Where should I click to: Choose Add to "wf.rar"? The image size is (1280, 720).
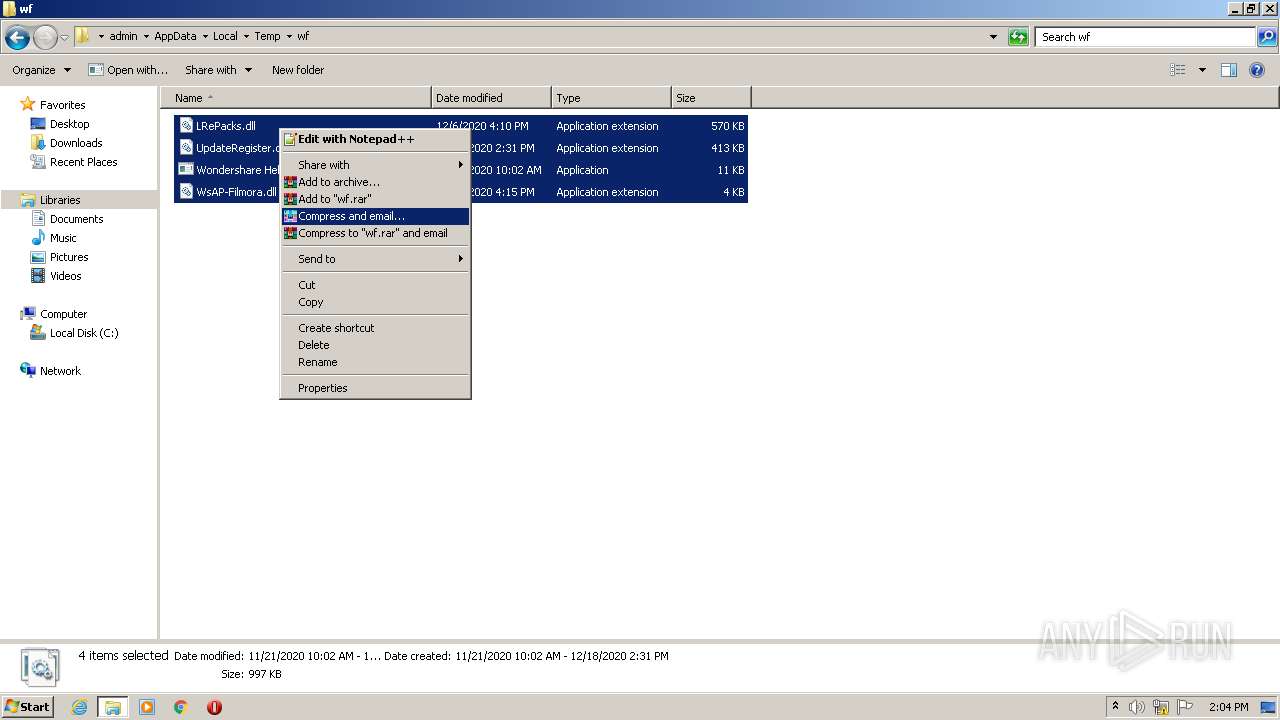[x=375, y=199]
